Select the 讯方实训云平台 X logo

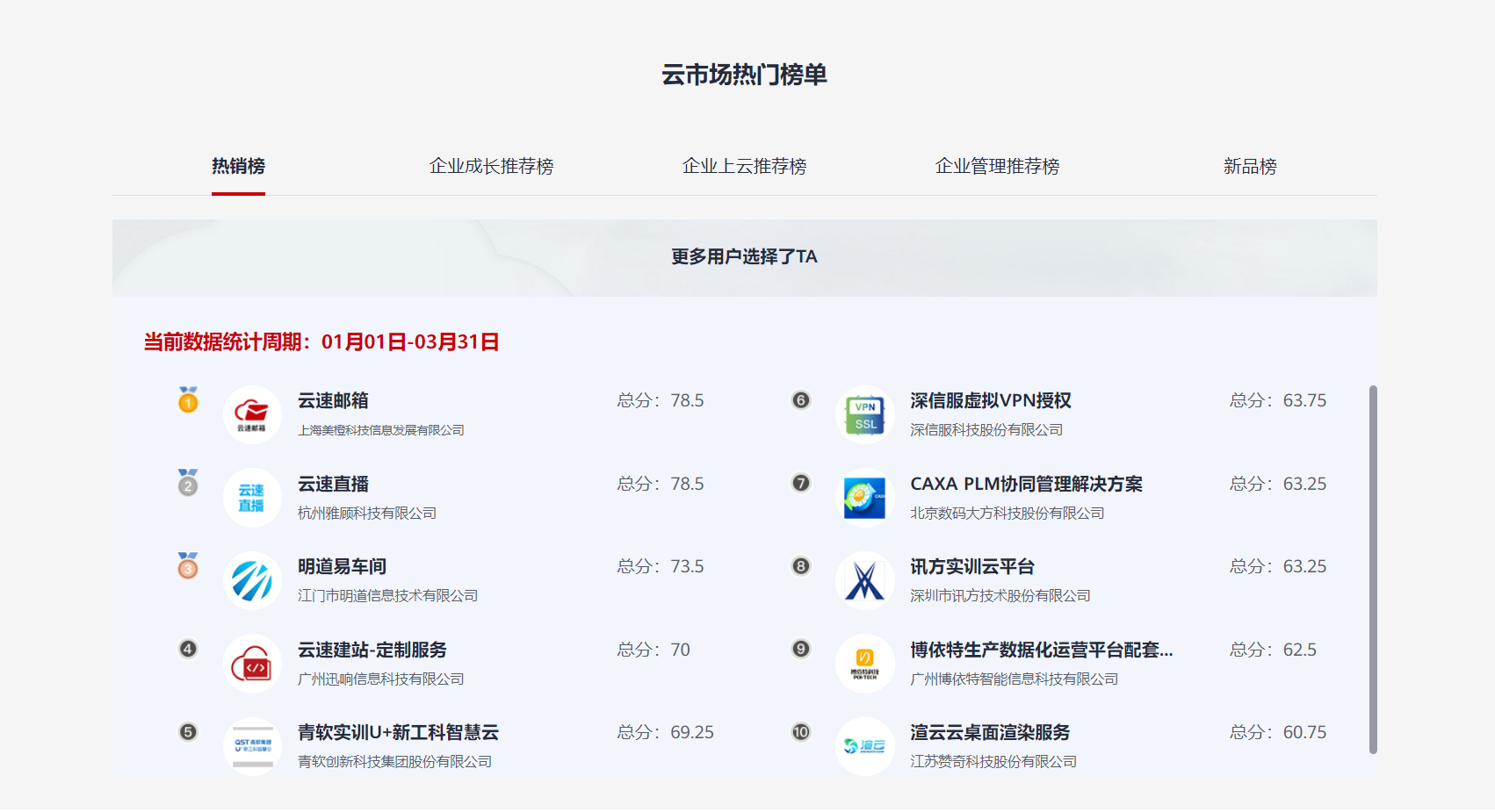(865, 580)
